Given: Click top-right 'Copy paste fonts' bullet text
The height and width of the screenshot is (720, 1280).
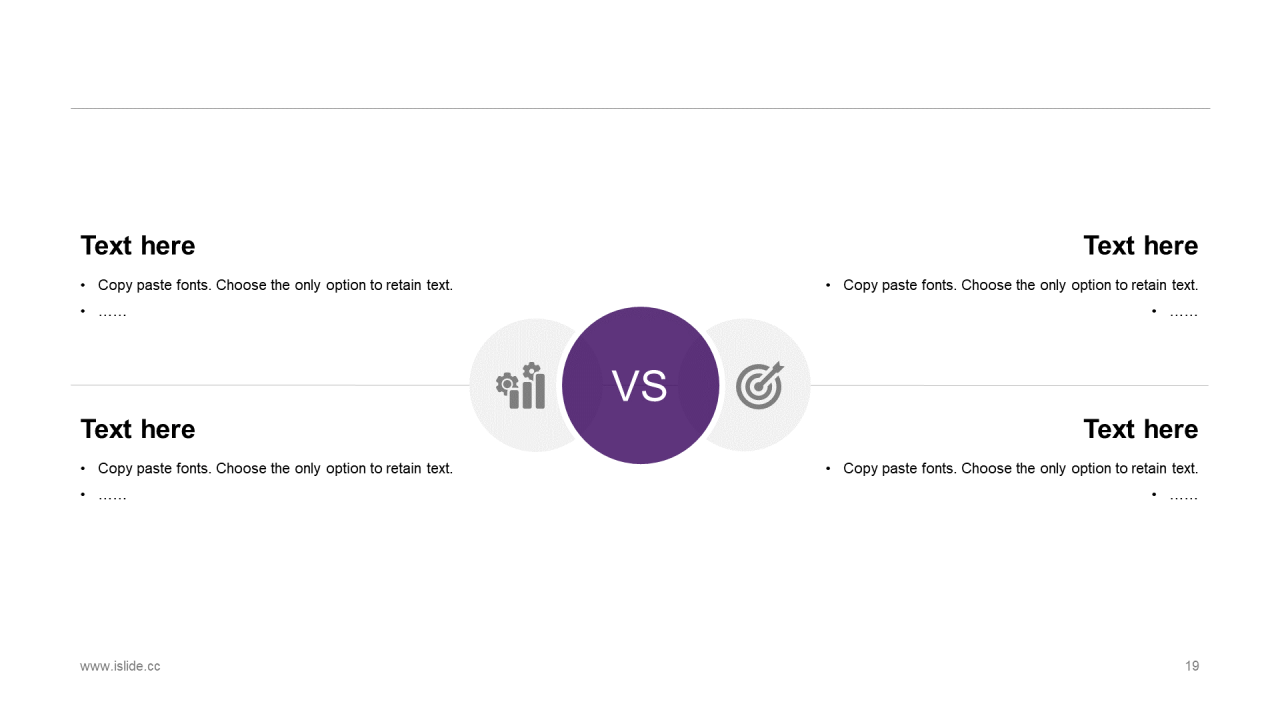Looking at the screenshot, I should [1020, 285].
